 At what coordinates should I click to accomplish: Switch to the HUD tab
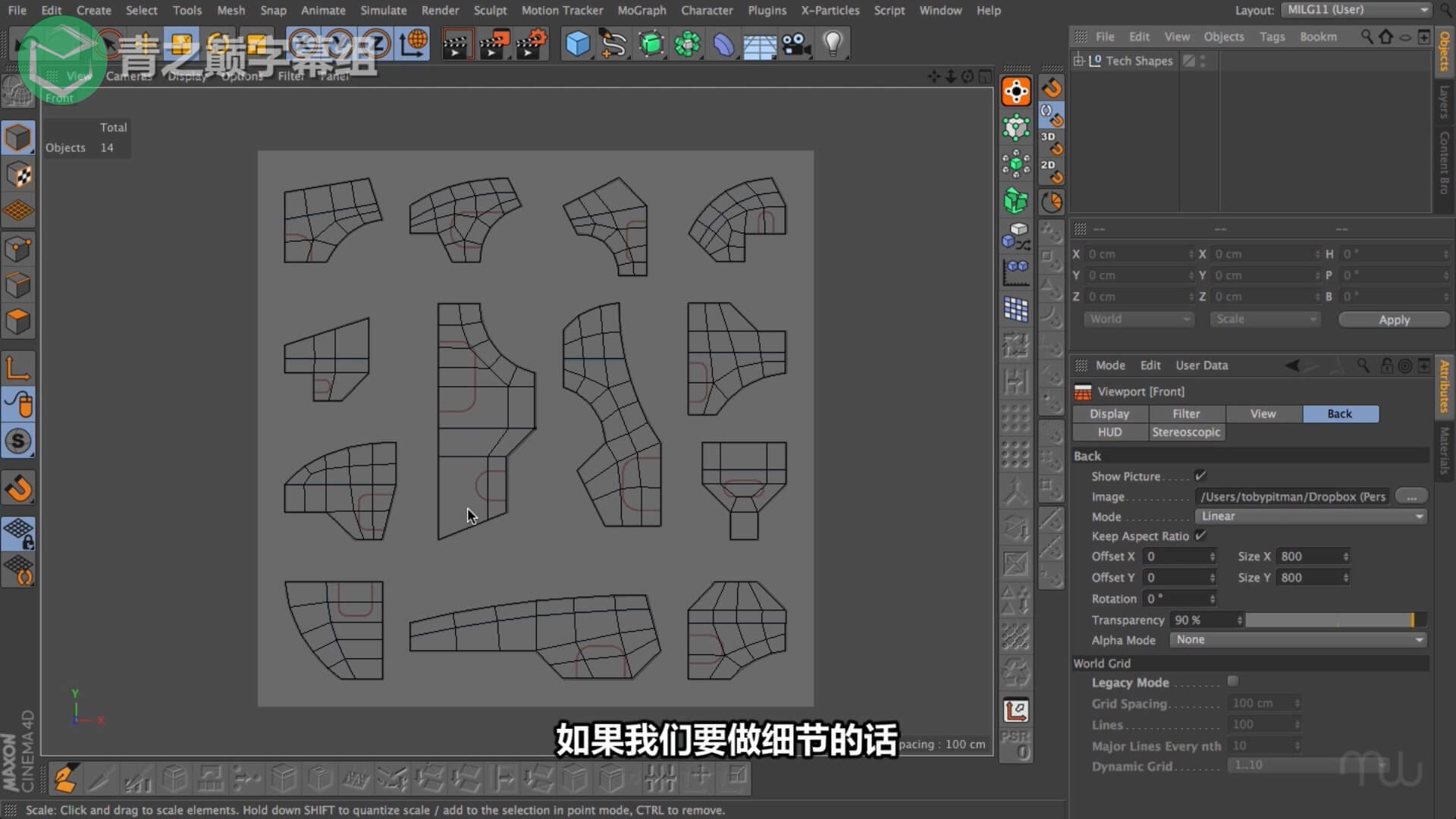point(1109,432)
